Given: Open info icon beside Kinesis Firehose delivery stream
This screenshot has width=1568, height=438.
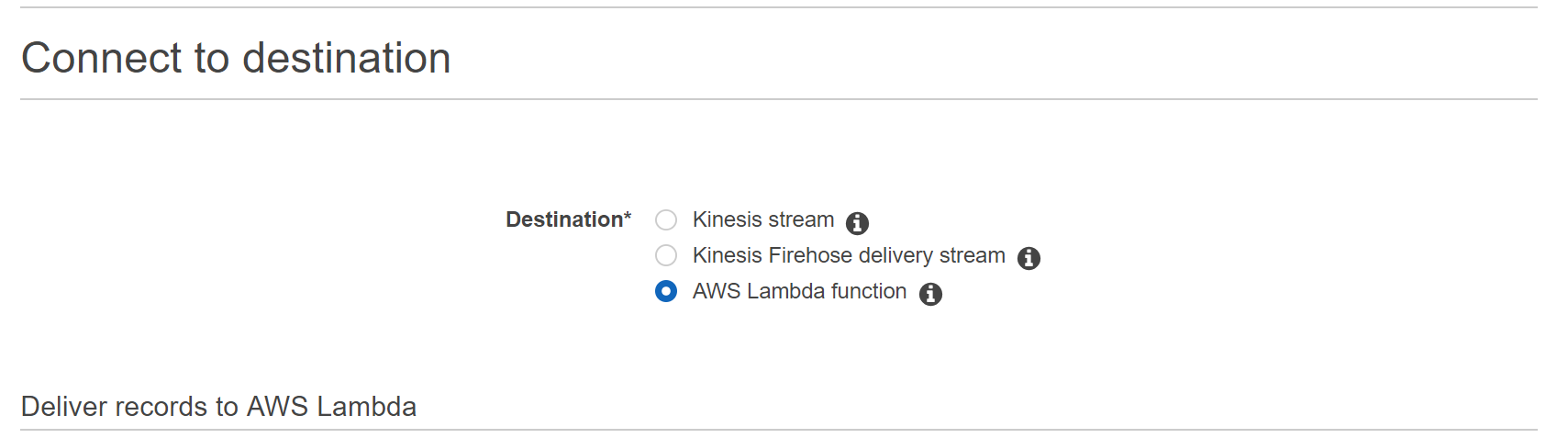Looking at the screenshot, I should [x=1029, y=258].
